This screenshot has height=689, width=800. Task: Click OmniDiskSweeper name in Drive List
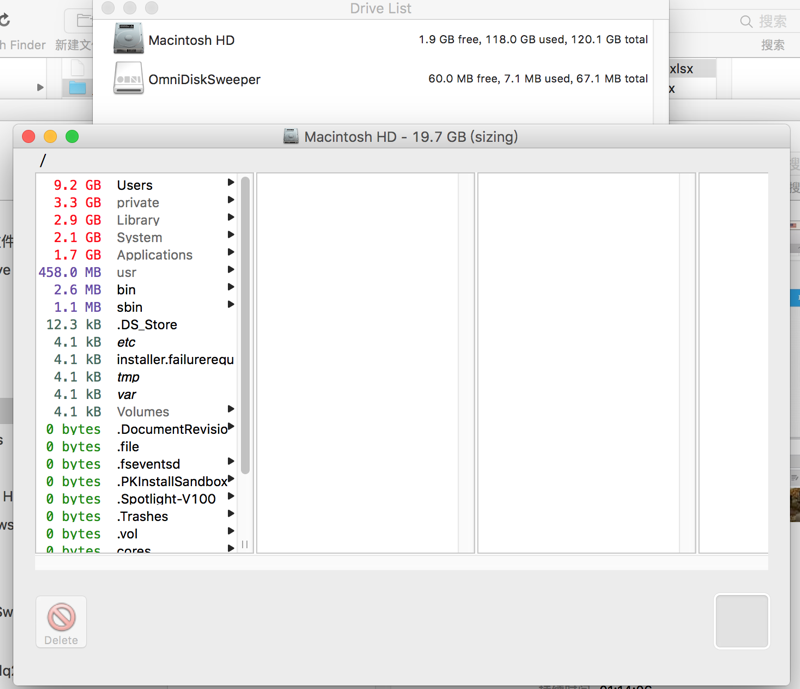pyautogui.click(x=204, y=79)
